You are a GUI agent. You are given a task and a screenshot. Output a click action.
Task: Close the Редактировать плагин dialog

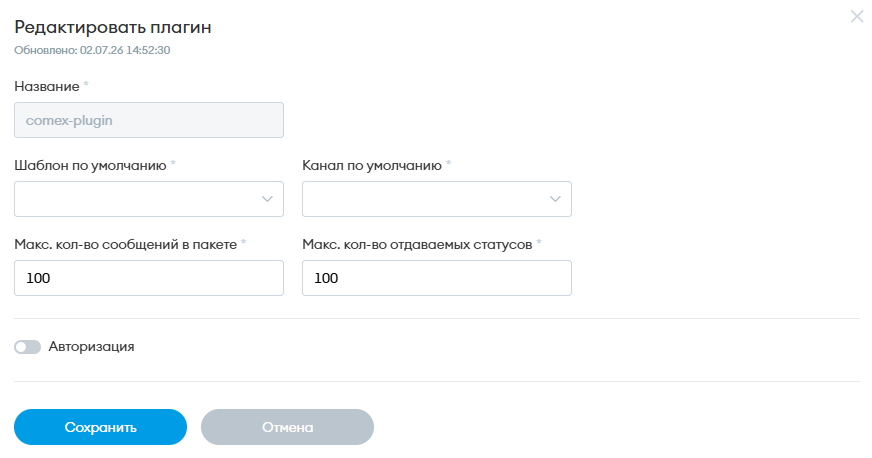[x=856, y=16]
